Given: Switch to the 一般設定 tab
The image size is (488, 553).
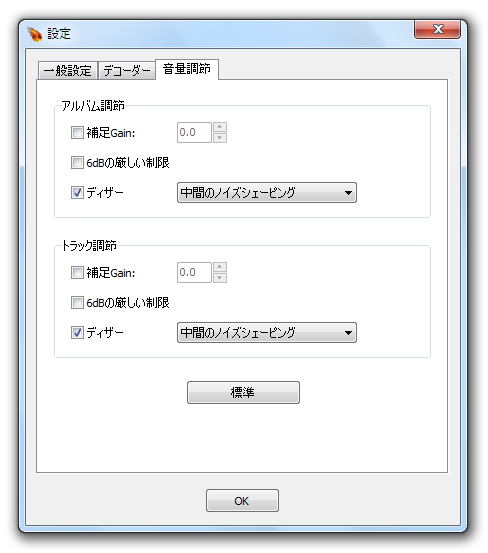Looking at the screenshot, I should (68, 71).
